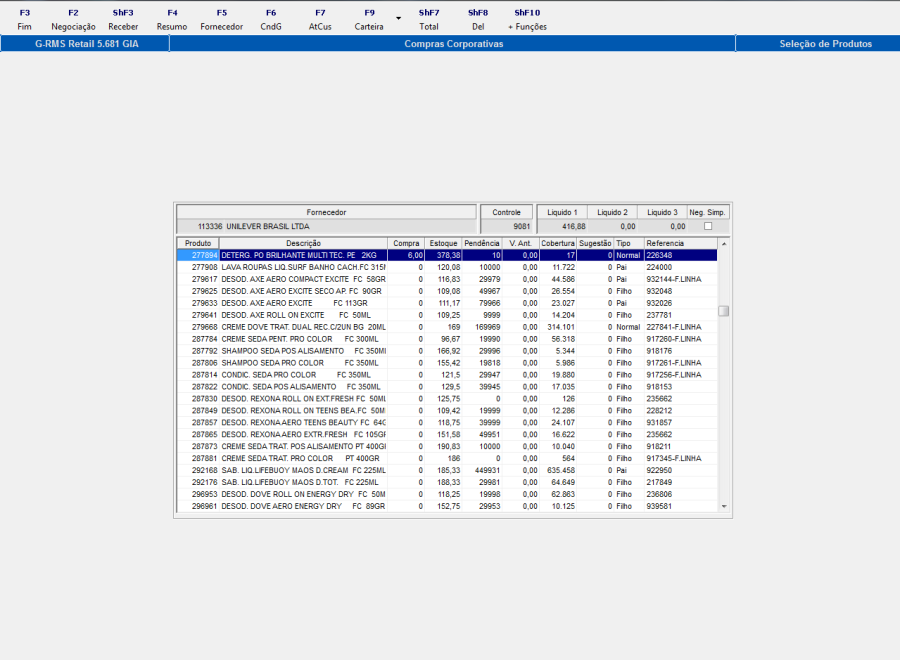Select the F7 AtCus toolbar button
The image size is (900, 660).
pos(320,20)
